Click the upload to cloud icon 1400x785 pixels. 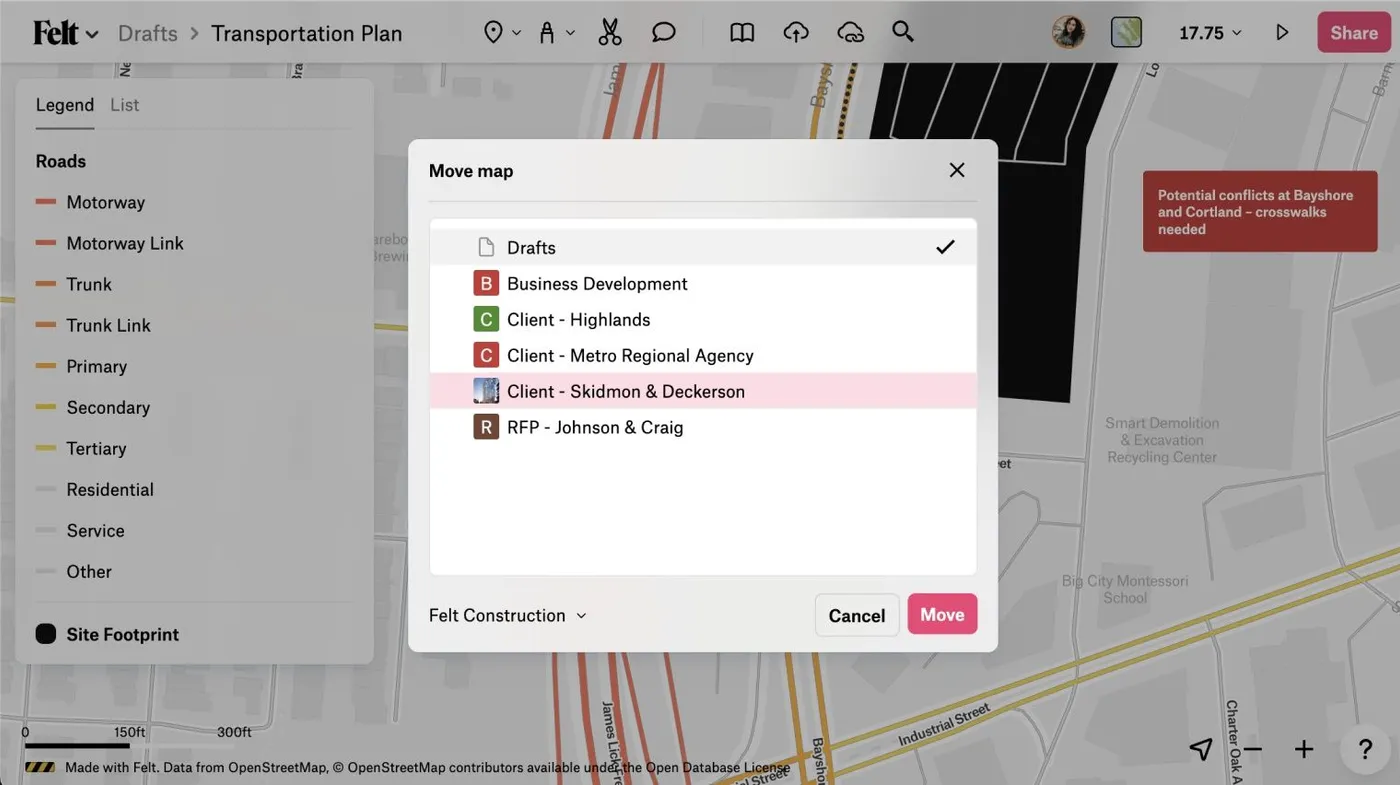click(x=796, y=33)
